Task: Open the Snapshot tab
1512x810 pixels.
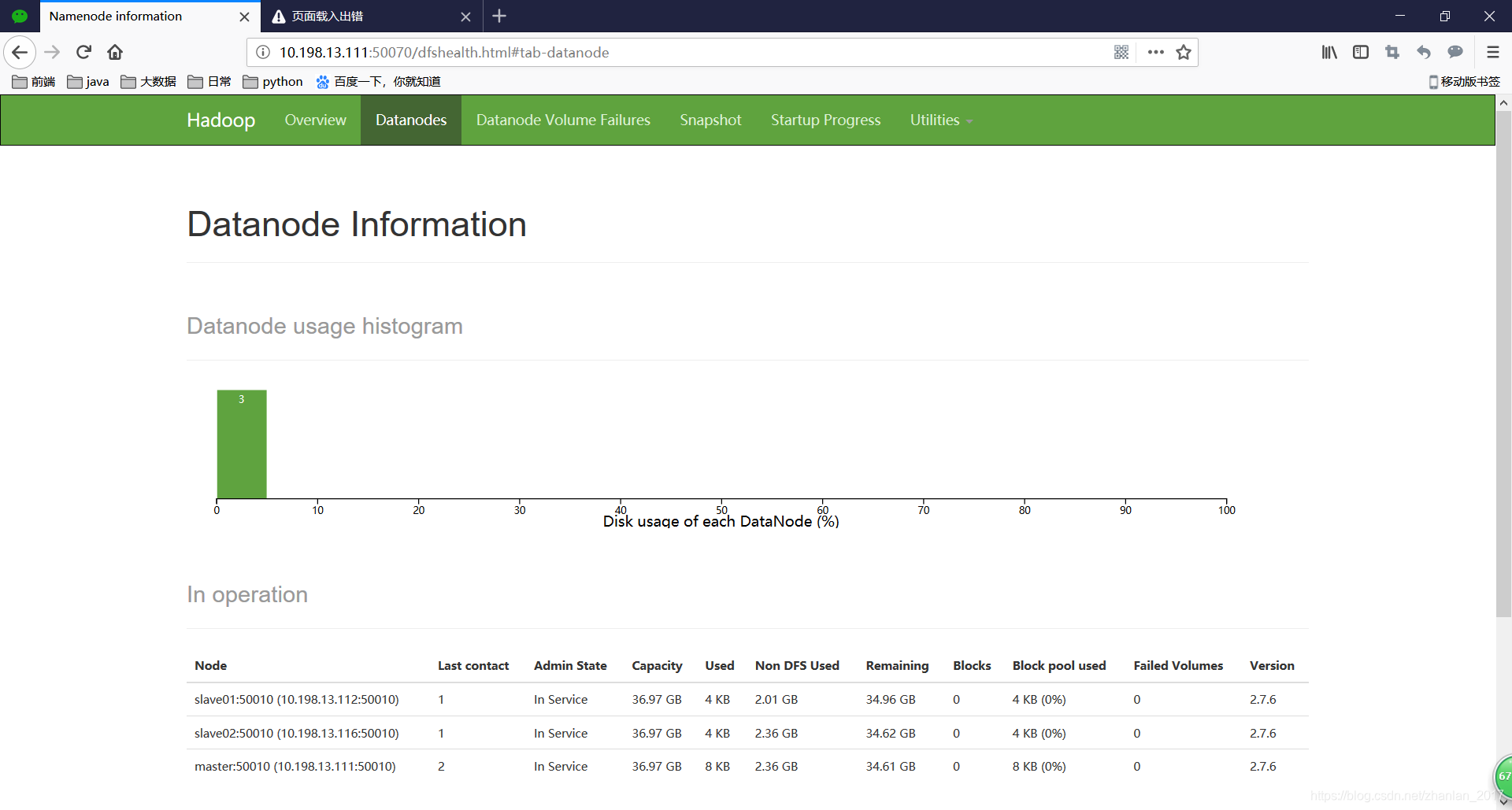Action: (710, 120)
